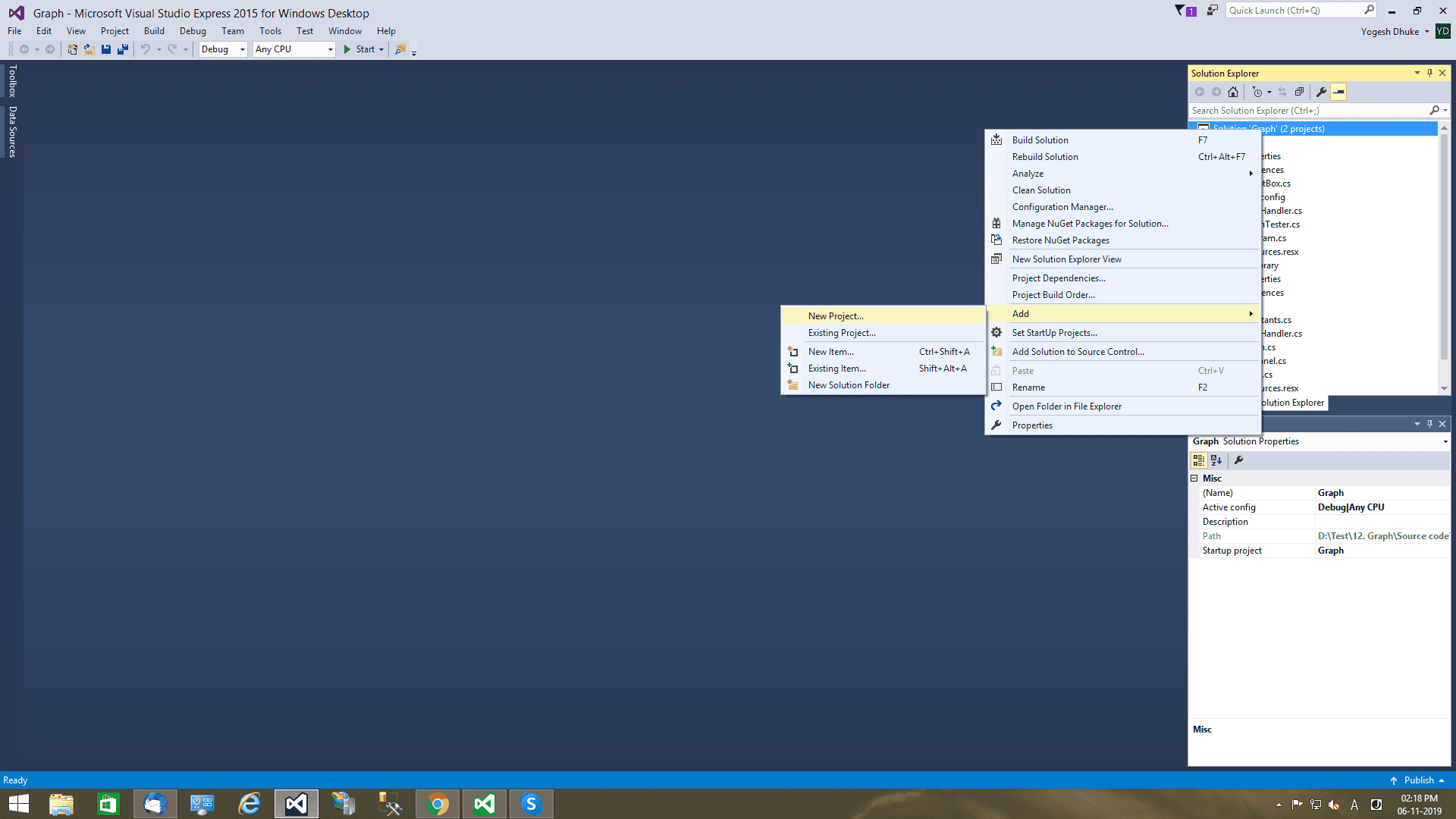Click New Solution Folder in context menu
The image size is (1456, 819).
[x=848, y=384]
